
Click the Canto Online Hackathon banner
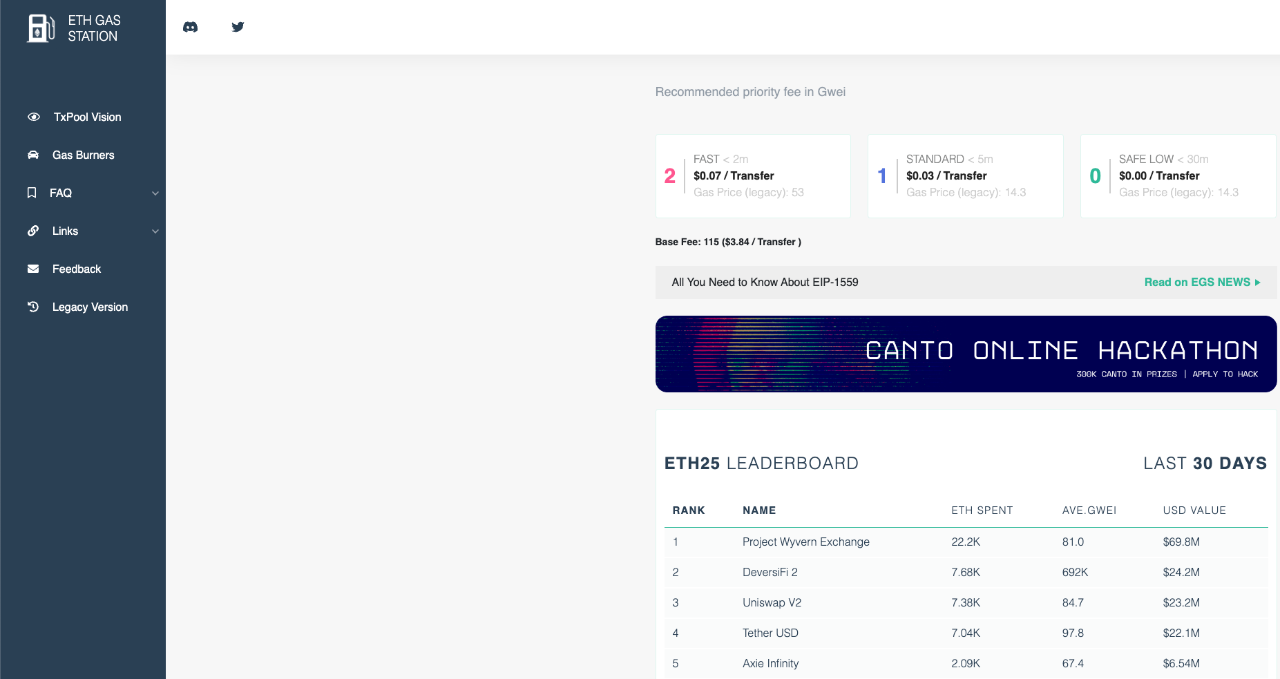click(x=966, y=354)
